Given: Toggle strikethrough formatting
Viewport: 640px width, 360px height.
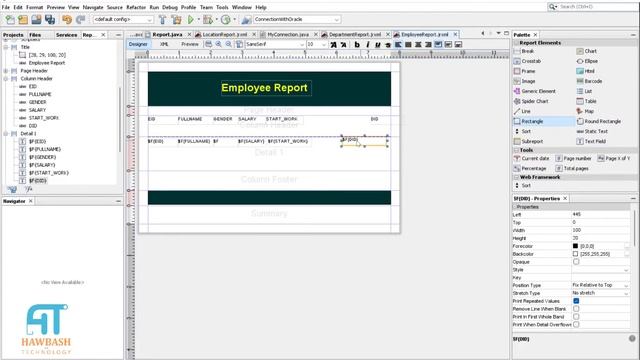Looking at the screenshot, I should [x=388, y=44].
